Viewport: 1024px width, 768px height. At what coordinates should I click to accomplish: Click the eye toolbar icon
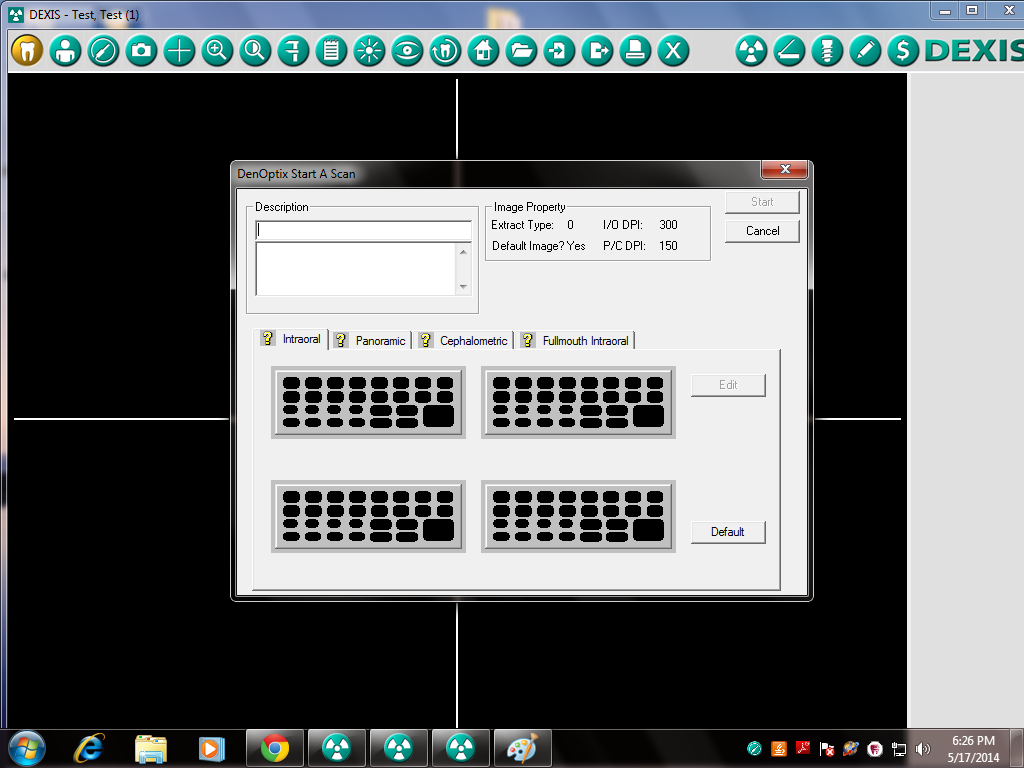point(407,50)
